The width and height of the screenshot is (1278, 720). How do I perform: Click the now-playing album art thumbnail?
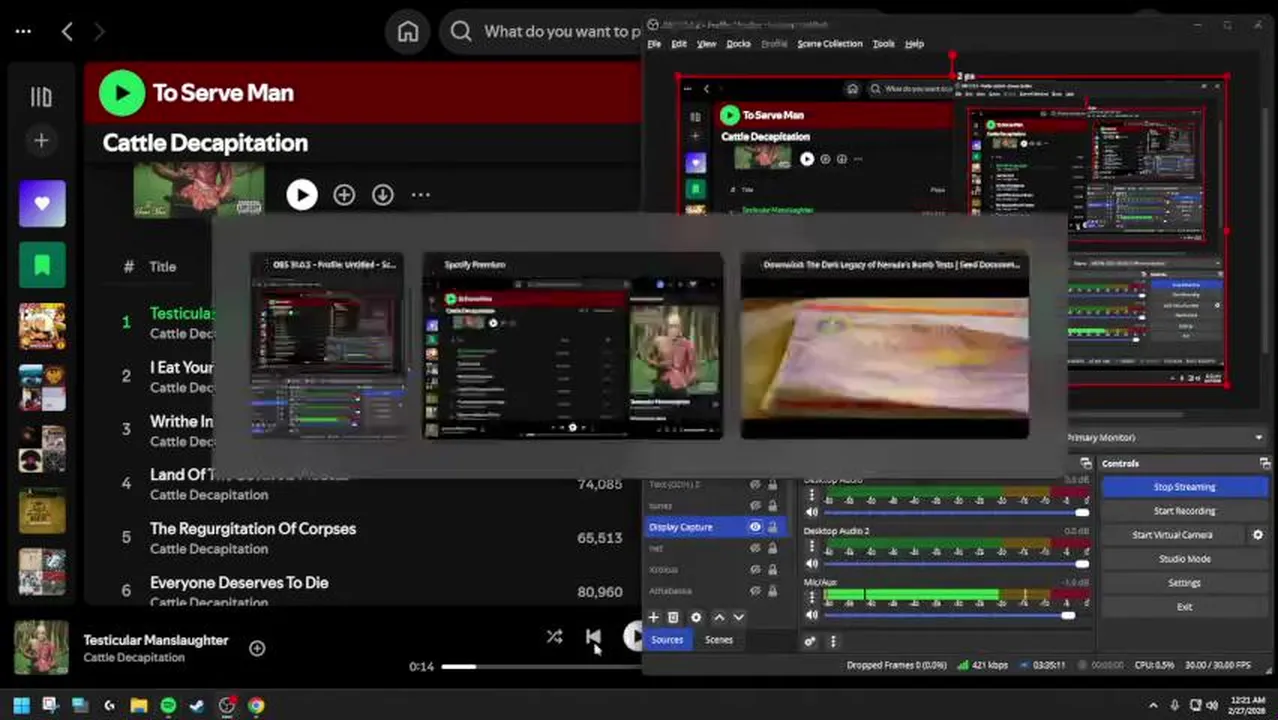(x=42, y=648)
